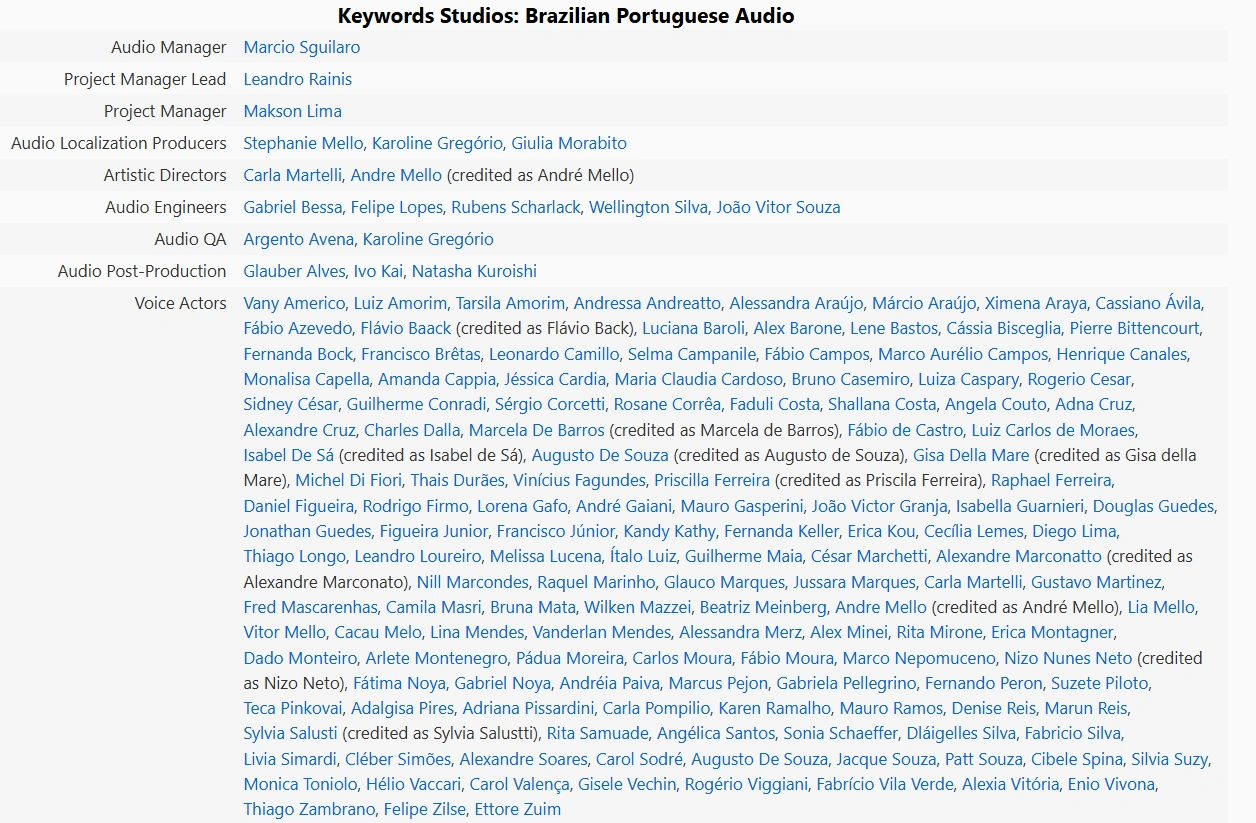
Task: Click the Erica Montagner link
Action: point(1052,632)
